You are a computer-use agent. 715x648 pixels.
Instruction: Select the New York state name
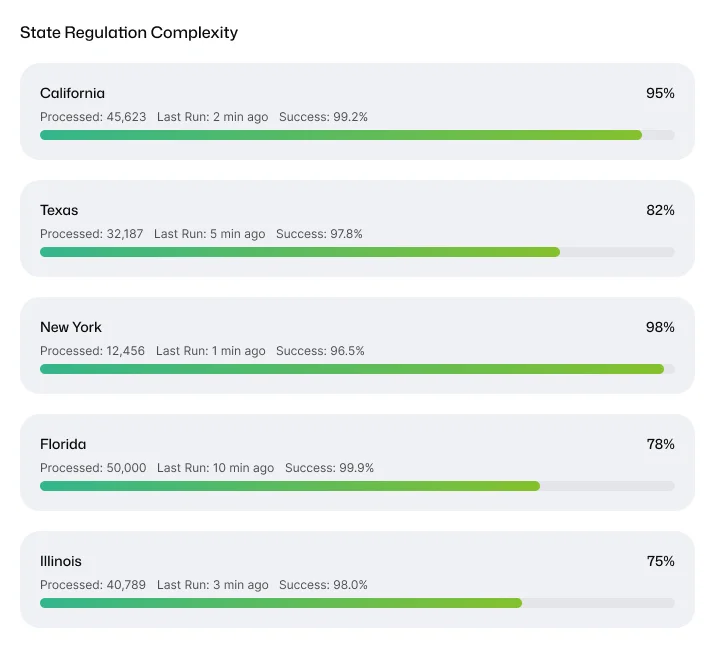point(71,327)
